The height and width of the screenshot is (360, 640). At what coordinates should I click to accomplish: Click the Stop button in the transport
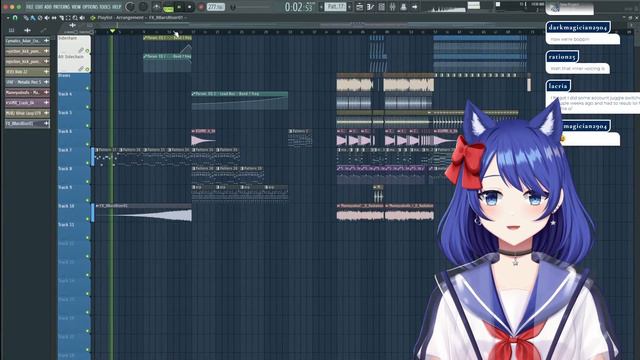(x=189, y=7)
